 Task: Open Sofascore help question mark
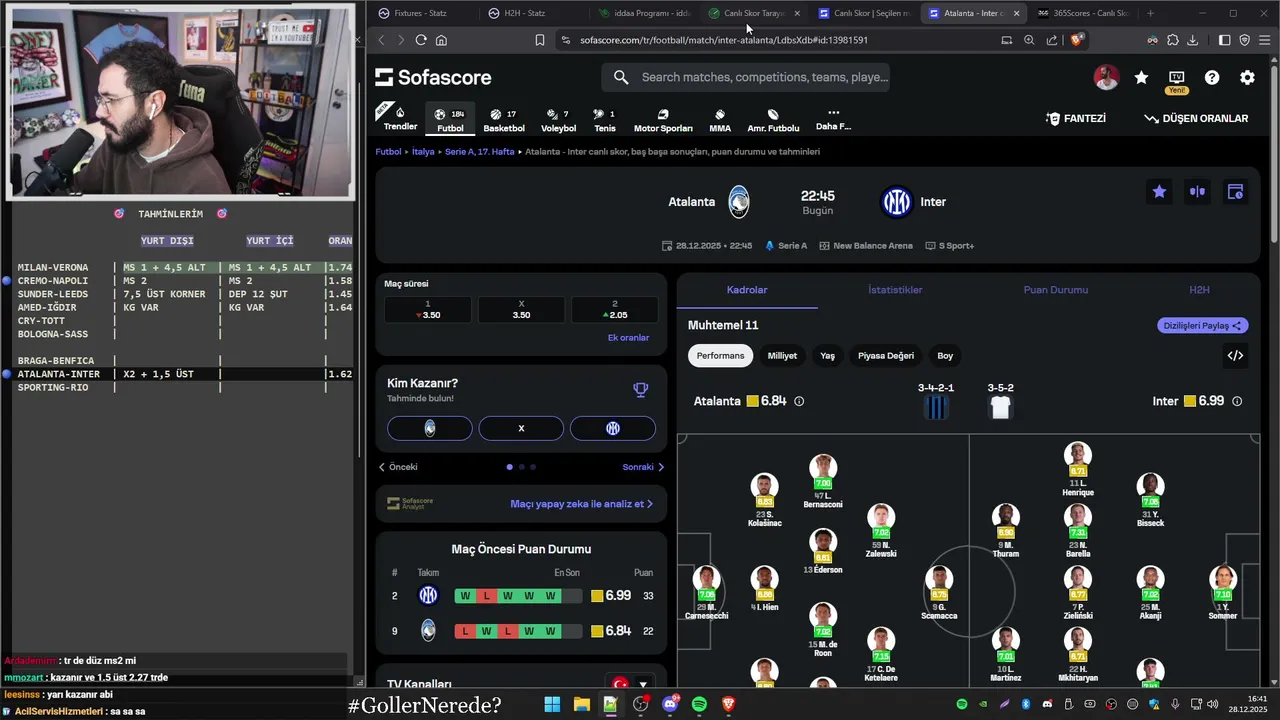[1212, 77]
